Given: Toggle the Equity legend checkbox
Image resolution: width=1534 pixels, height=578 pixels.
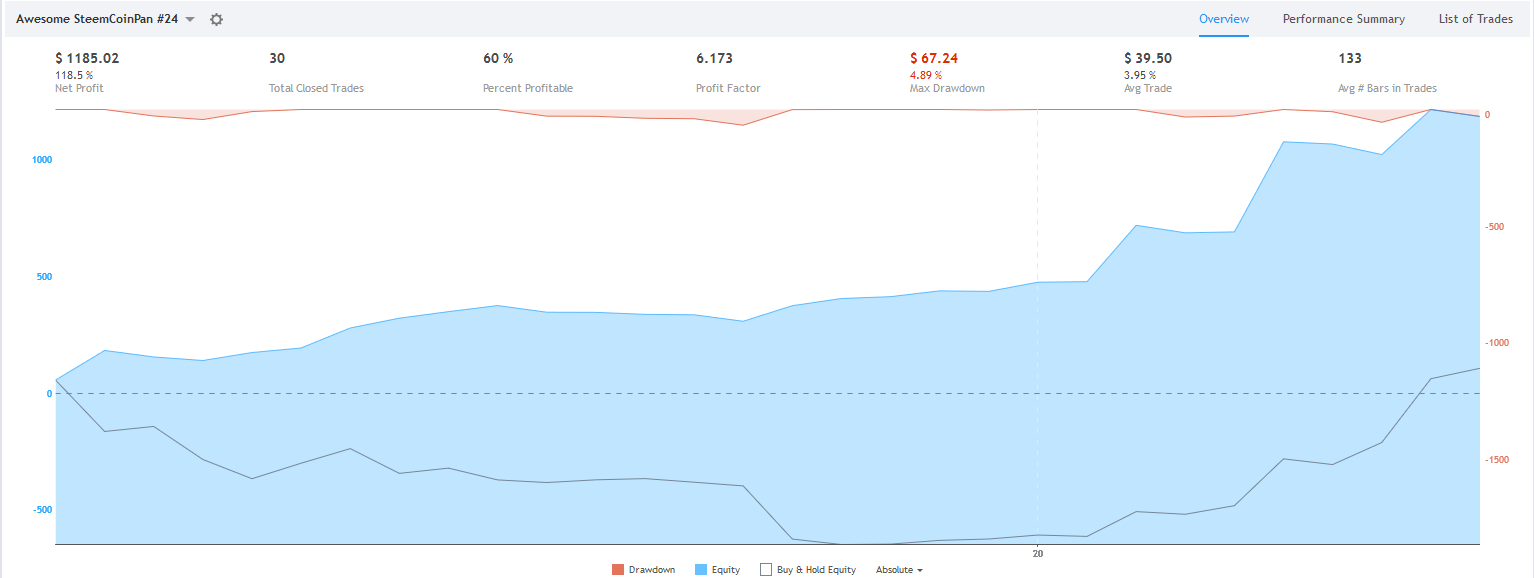Looking at the screenshot, I should (x=701, y=570).
